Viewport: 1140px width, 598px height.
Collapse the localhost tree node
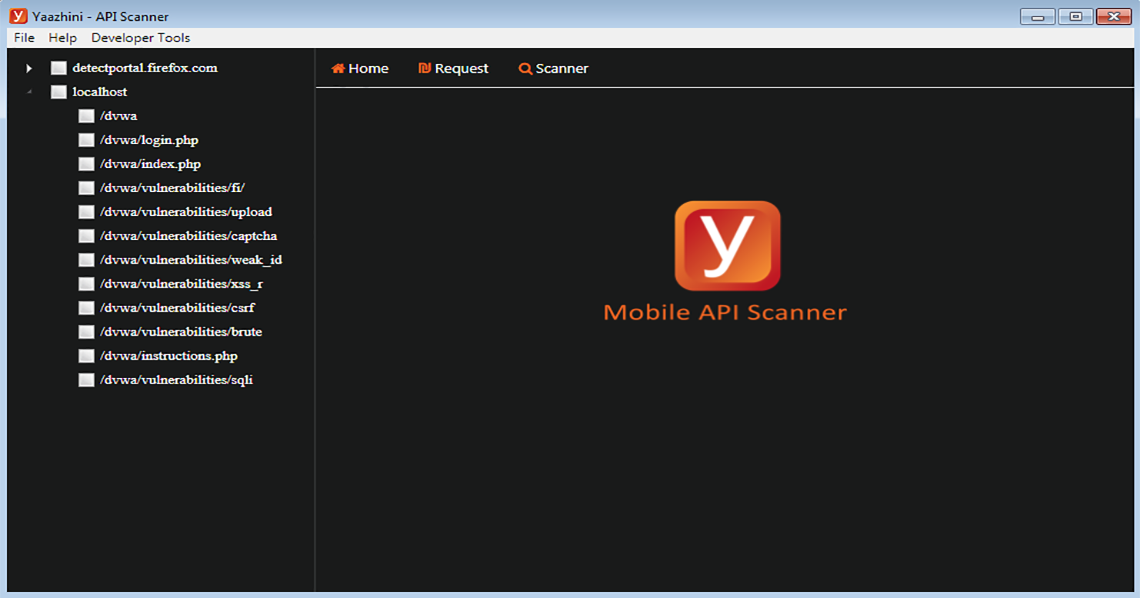click(29, 92)
